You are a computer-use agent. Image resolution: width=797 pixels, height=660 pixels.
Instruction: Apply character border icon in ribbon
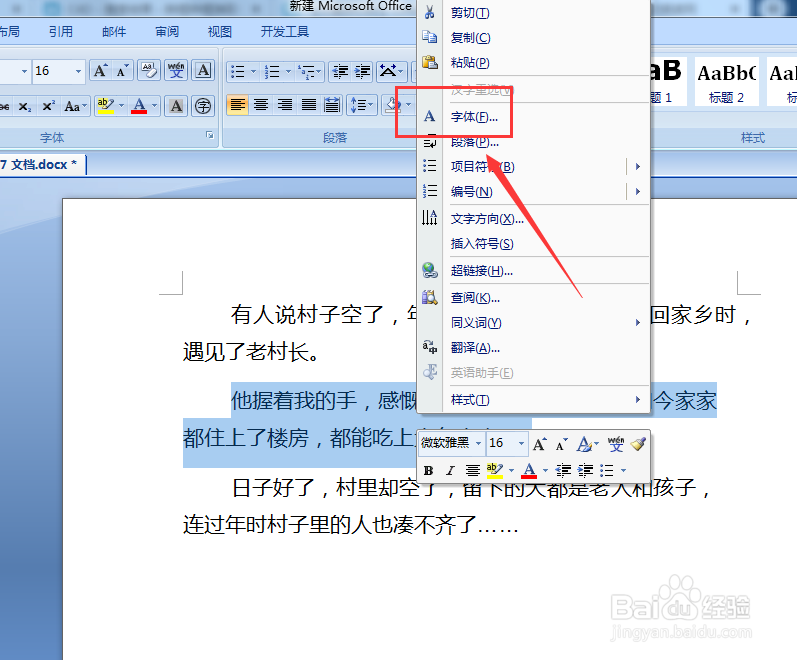pyautogui.click(x=203, y=71)
